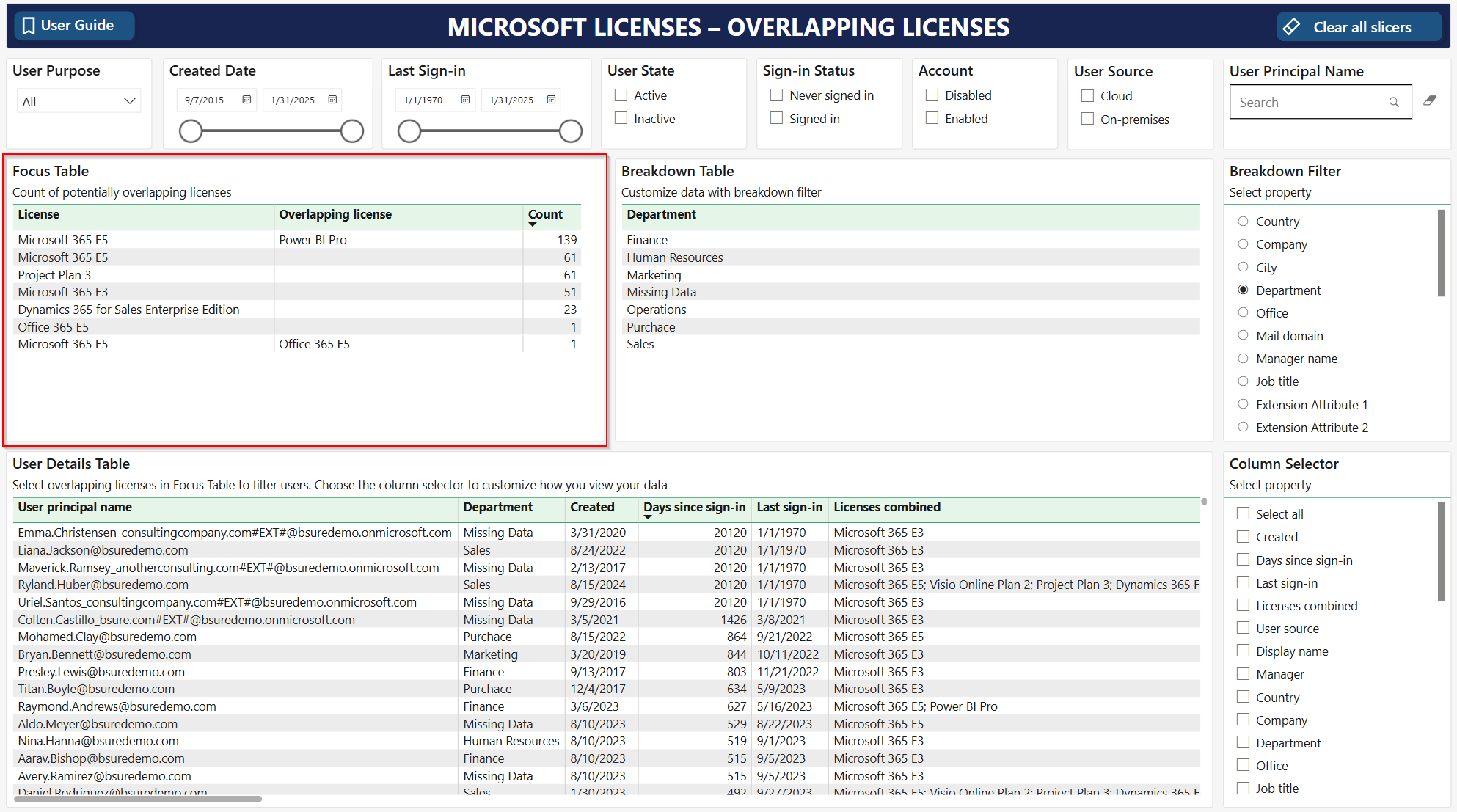The image size is (1457, 812).
Task: Click Days since sign-in column sort arrow
Action: coord(647,517)
